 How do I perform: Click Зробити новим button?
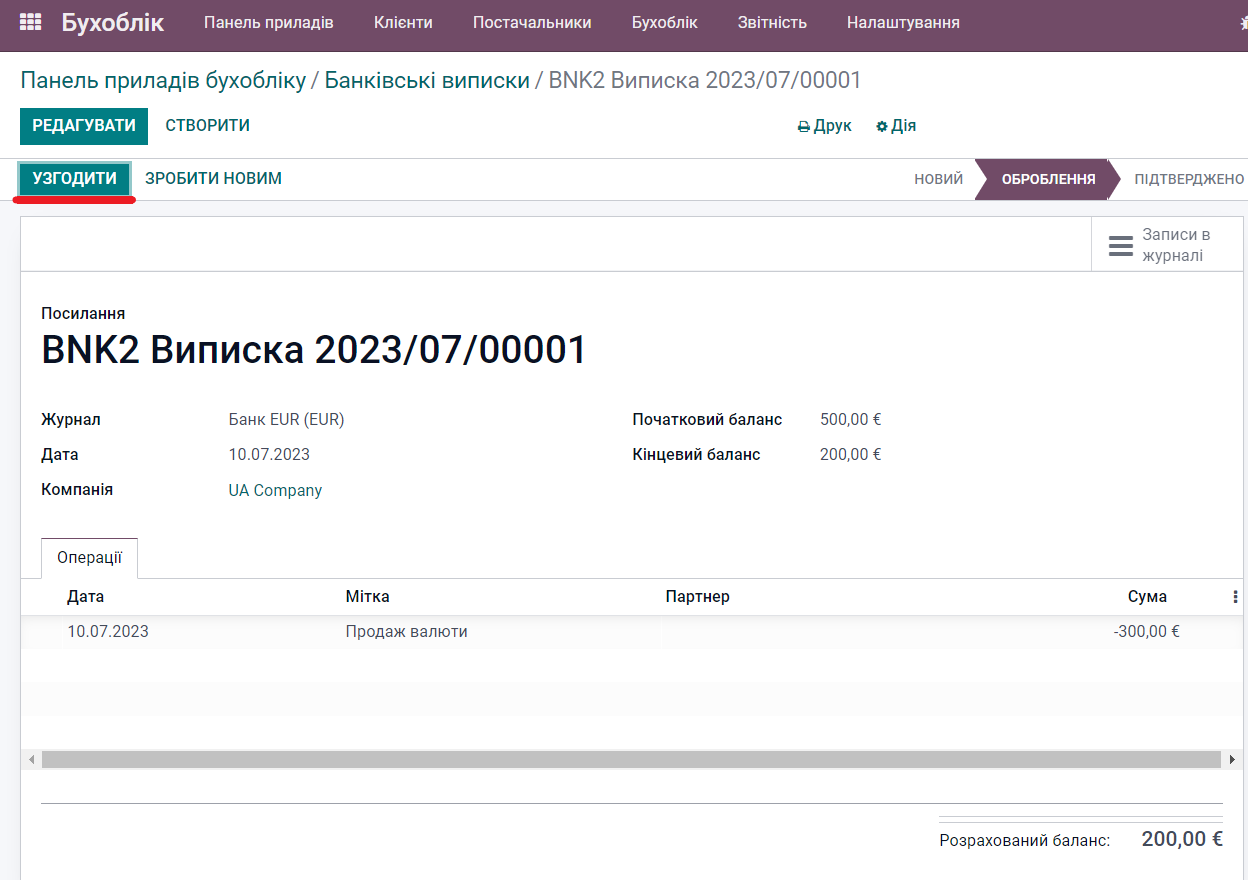coord(213,179)
